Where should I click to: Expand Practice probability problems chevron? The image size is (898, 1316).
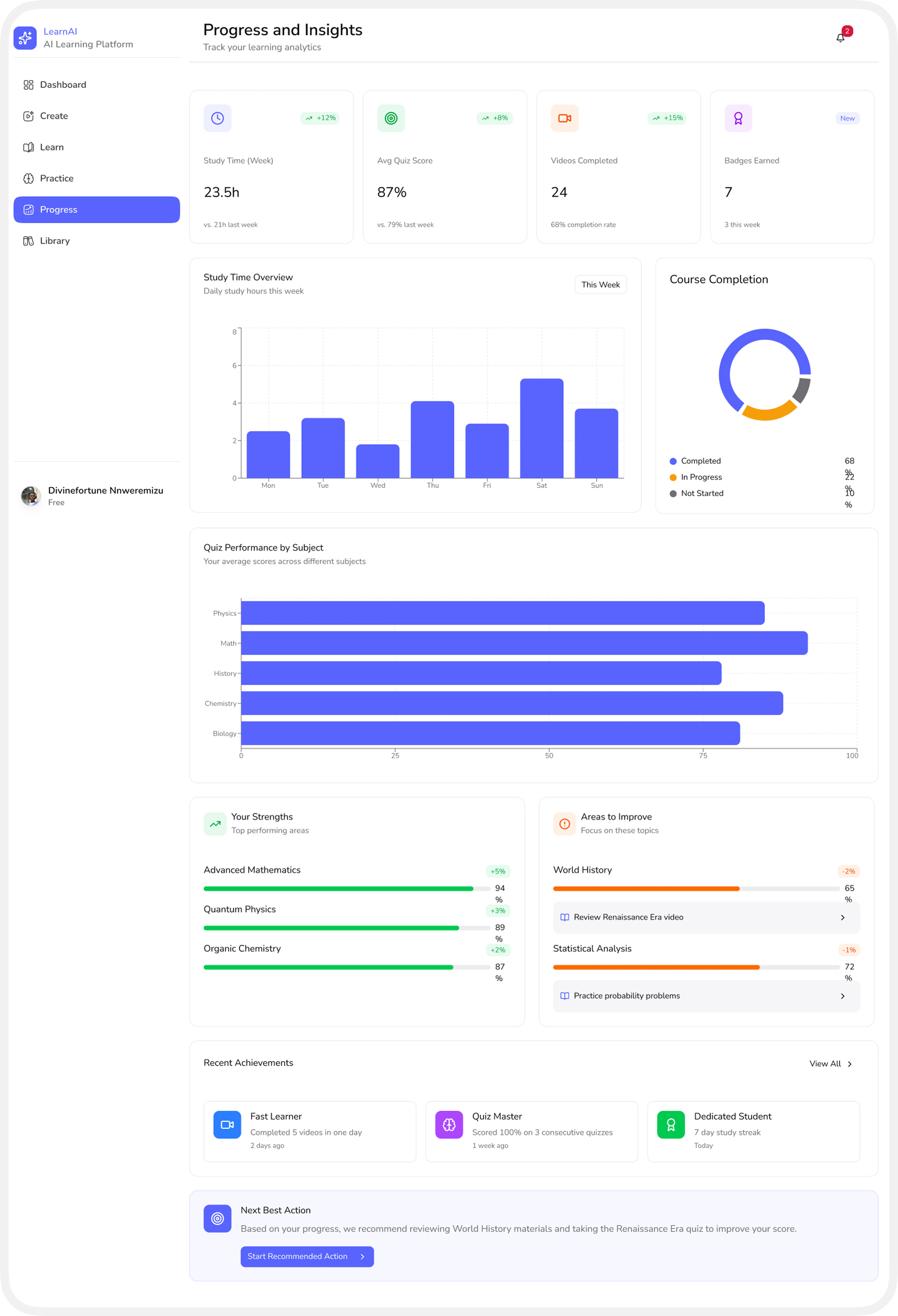[x=843, y=996]
